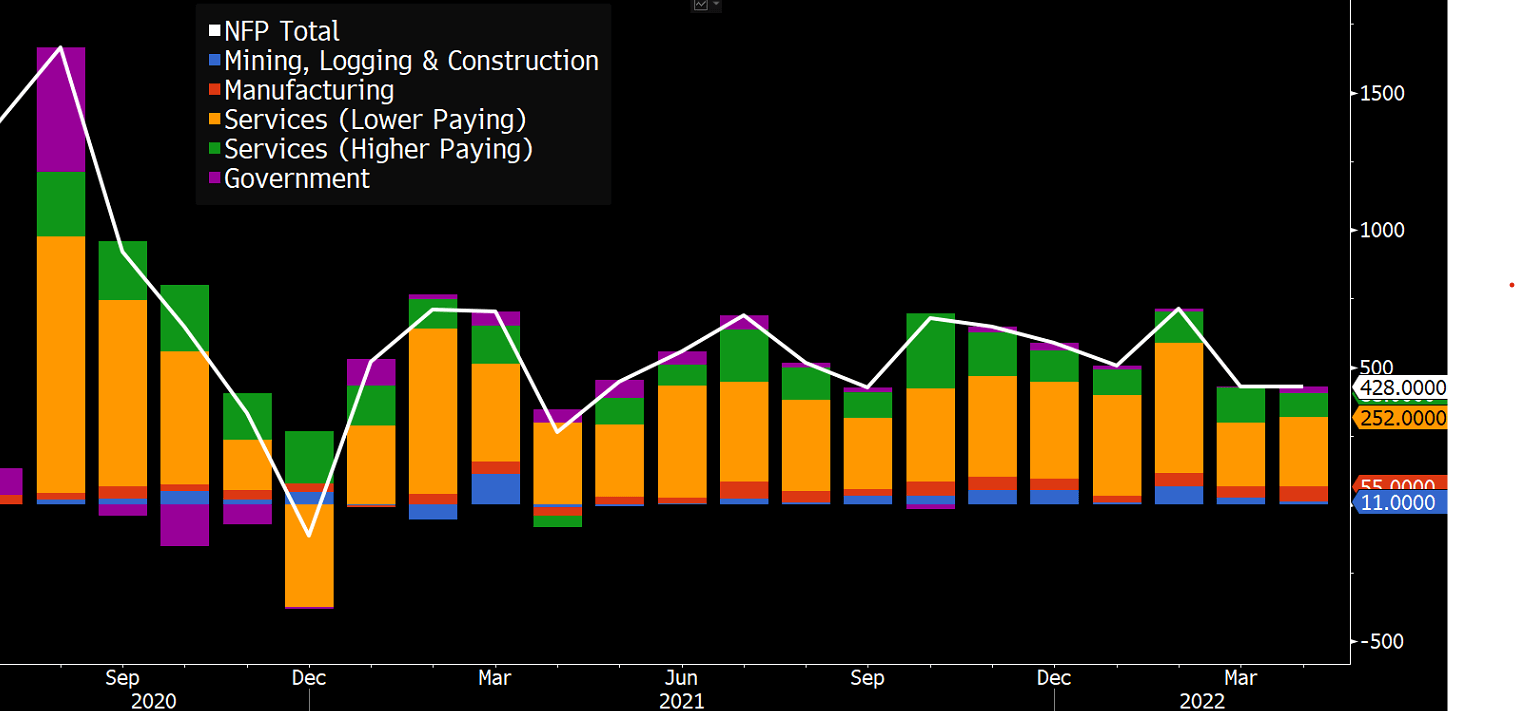This screenshot has height=711, width=1515.
Task: Select Mining, Logging & Construction legend entry
Action: (411, 61)
